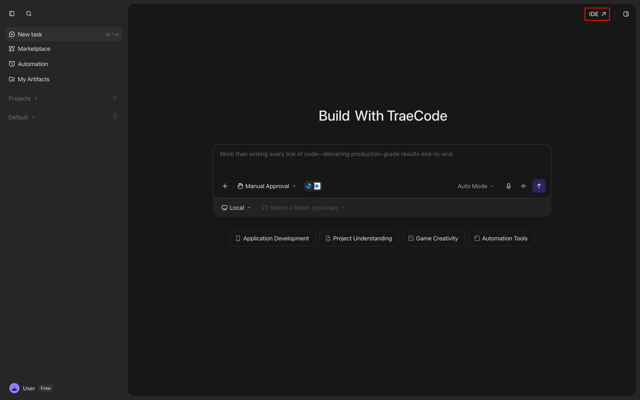The width and height of the screenshot is (640, 400).
Task: Start a New task
Action: tap(63, 34)
